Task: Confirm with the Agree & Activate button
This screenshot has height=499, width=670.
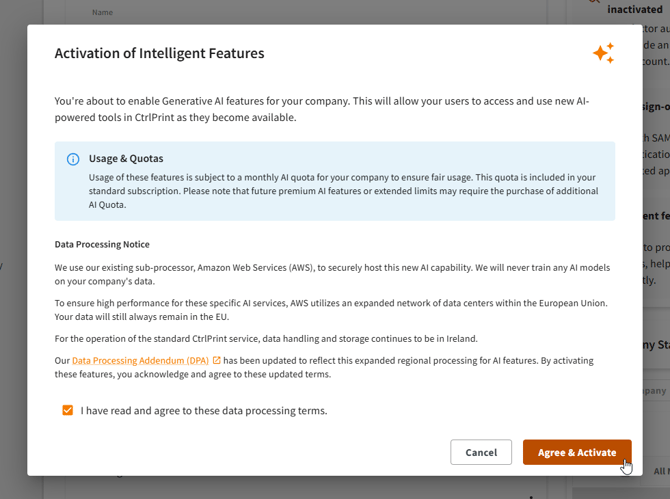Action: point(576,452)
